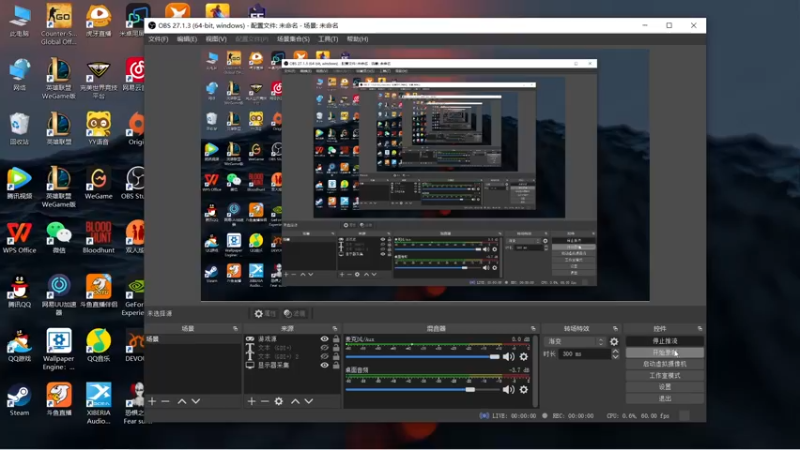Toggle visibility eye for 显示器采集 source

point(324,365)
